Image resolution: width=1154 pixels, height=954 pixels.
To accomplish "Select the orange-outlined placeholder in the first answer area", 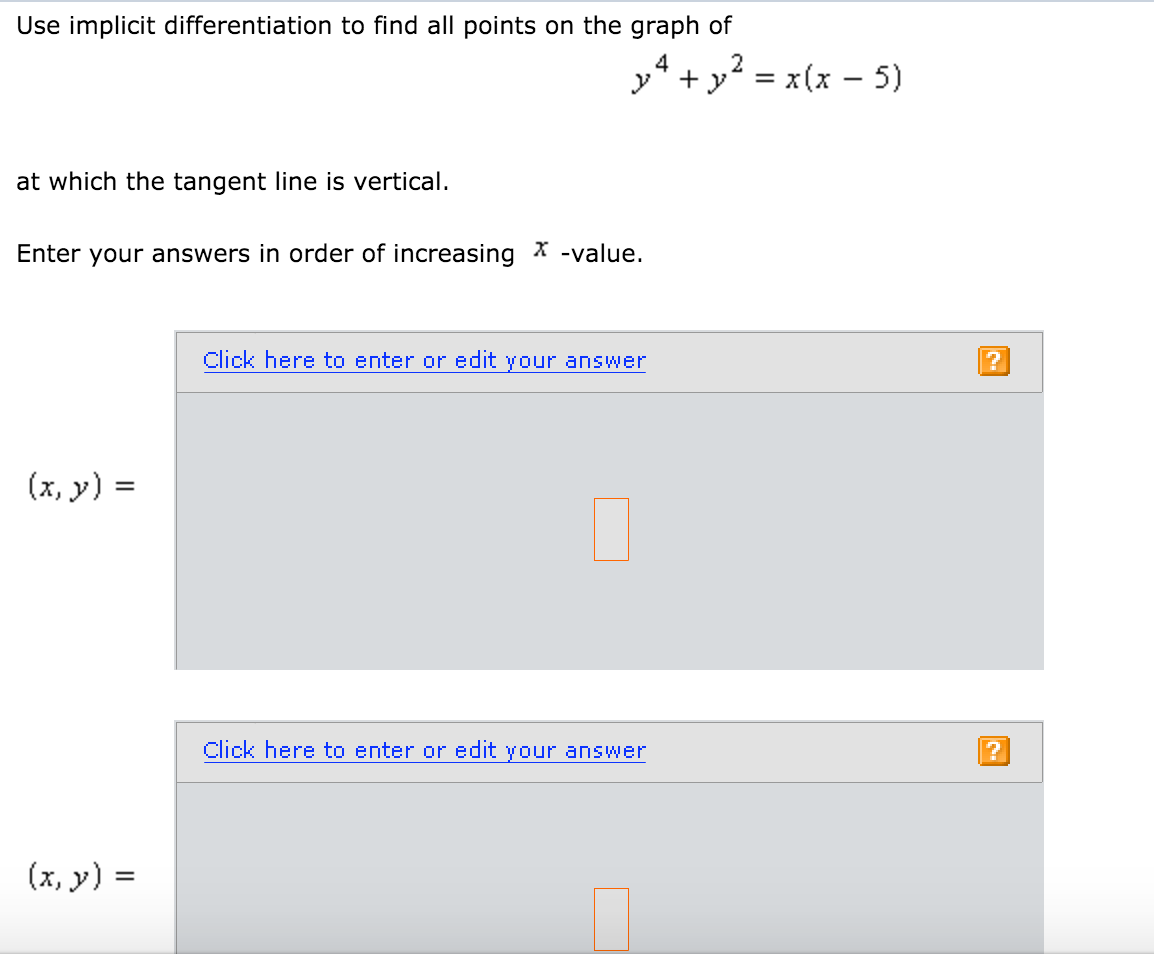I will [611, 529].
